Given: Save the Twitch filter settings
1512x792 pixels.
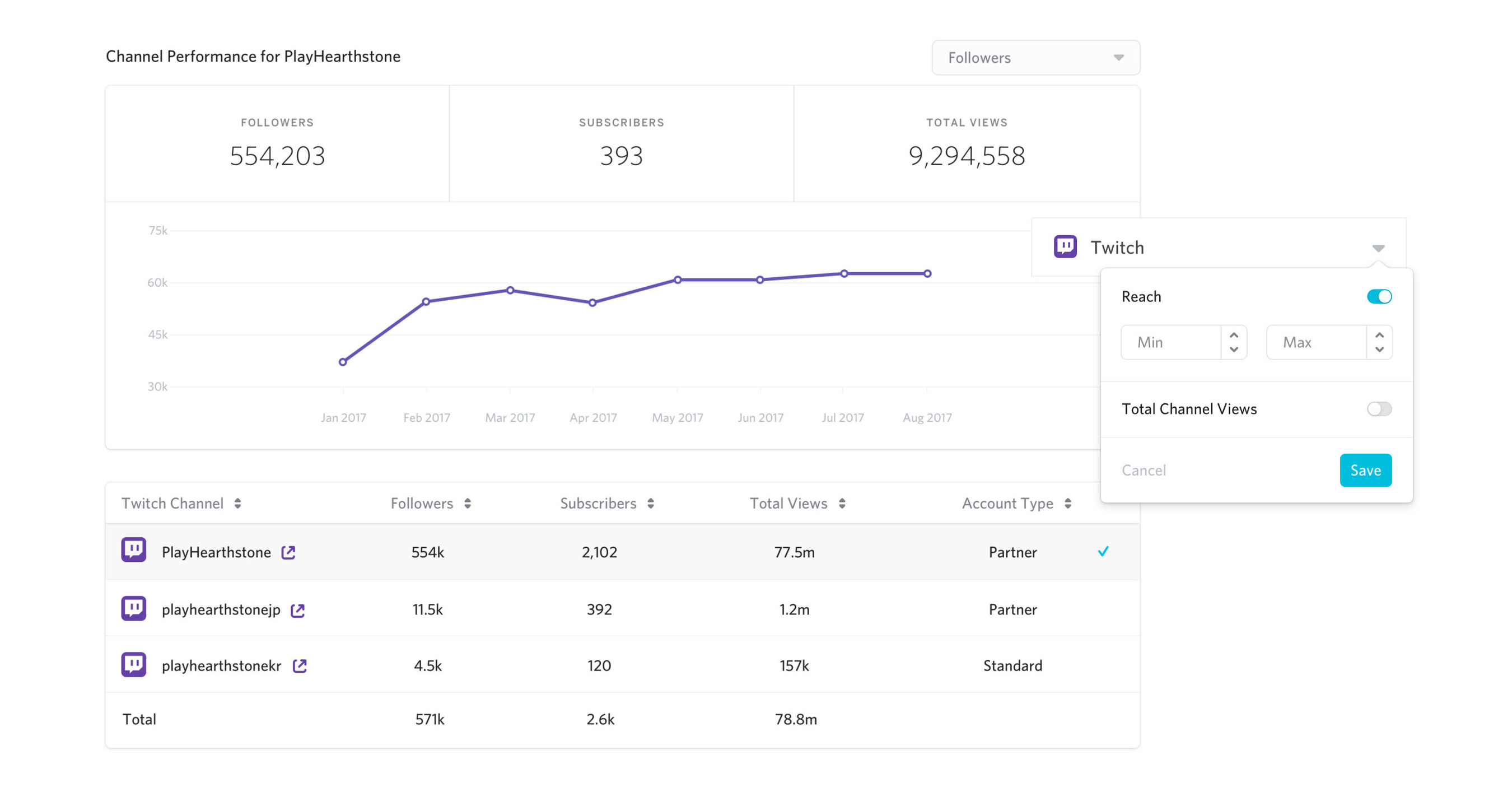Looking at the screenshot, I should 1366,470.
